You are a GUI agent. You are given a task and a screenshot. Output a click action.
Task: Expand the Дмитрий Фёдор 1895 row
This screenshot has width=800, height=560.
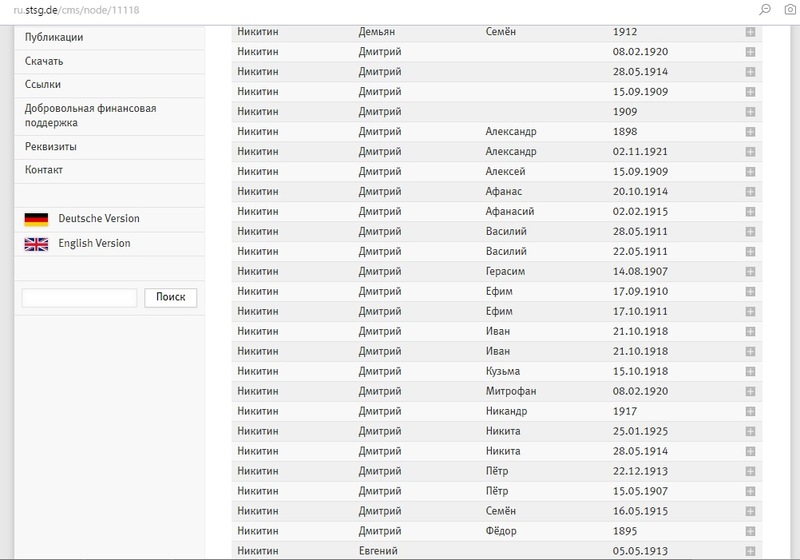click(x=750, y=531)
